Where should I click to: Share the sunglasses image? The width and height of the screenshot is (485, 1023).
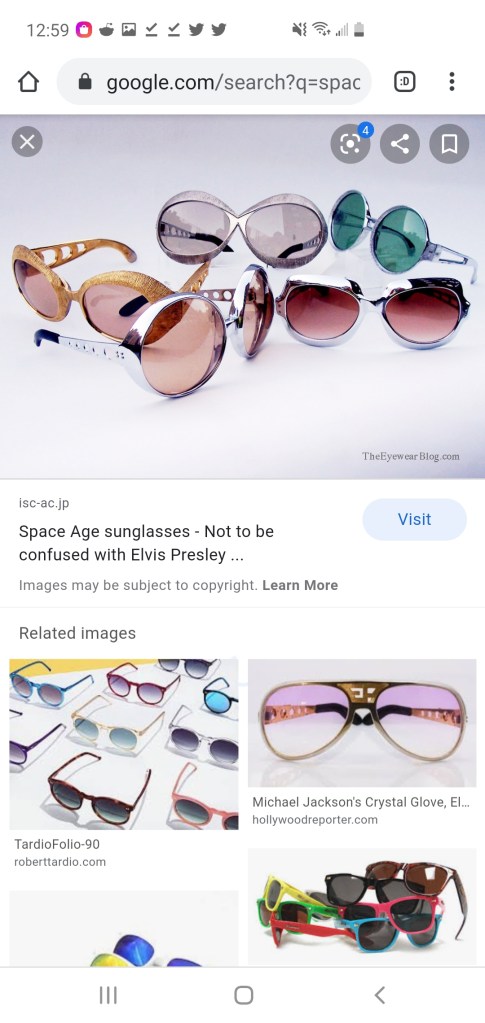[x=399, y=144]
